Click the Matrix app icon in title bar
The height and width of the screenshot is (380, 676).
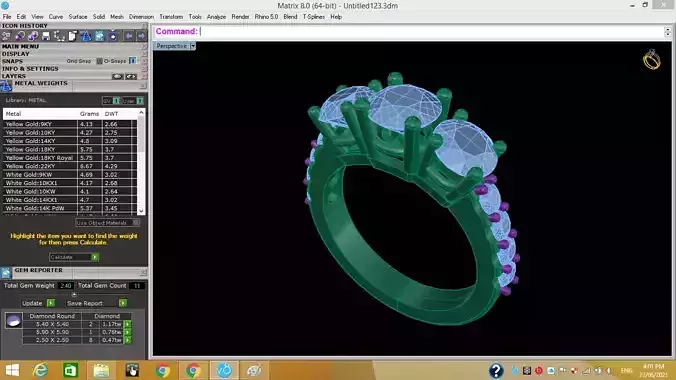5,6
